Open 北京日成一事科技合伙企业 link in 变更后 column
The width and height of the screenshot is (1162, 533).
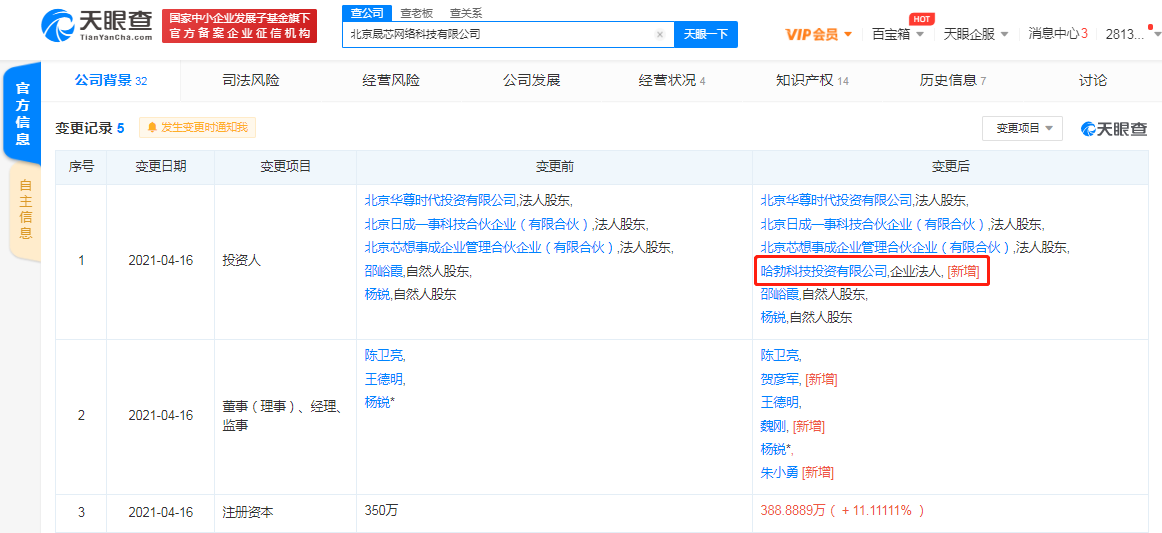click(874, 224)
